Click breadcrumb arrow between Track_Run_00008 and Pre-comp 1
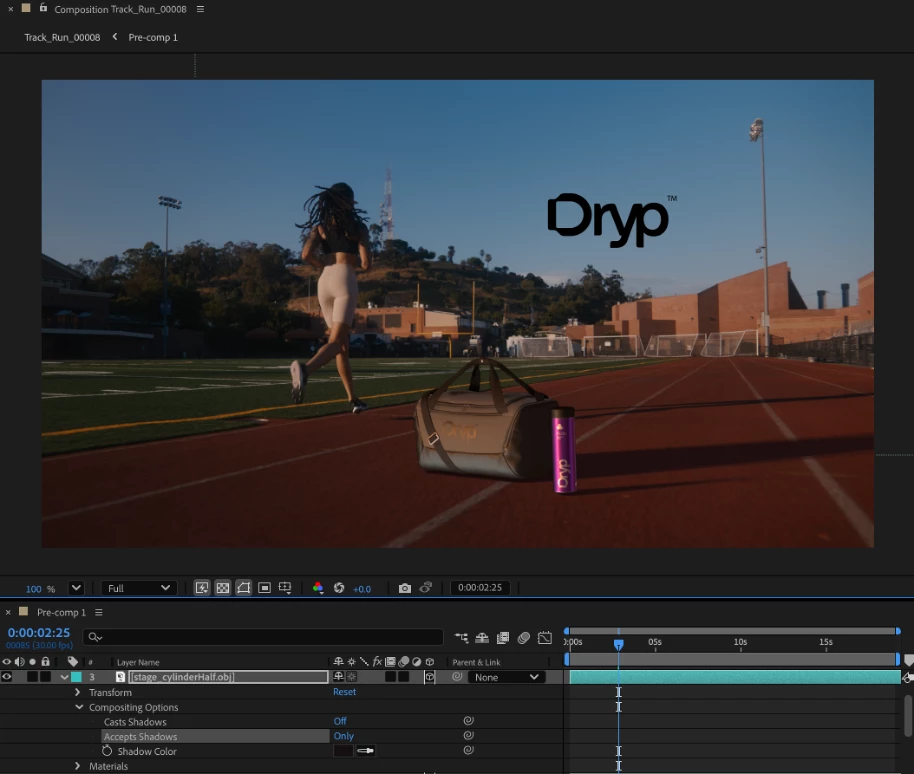 (x=115, y=37)
